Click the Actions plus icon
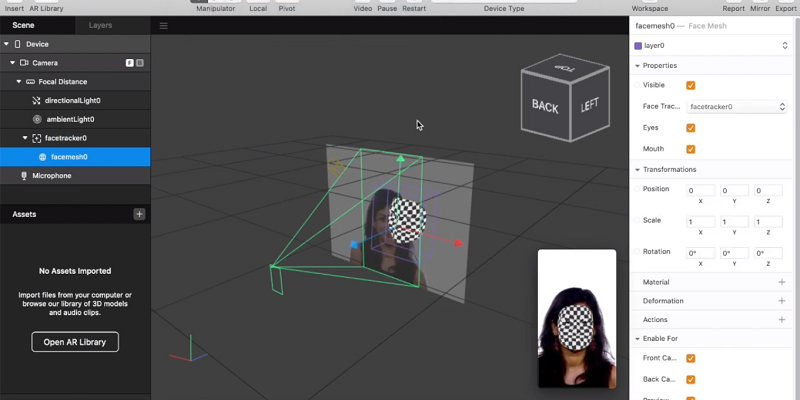 coord(782,320)
